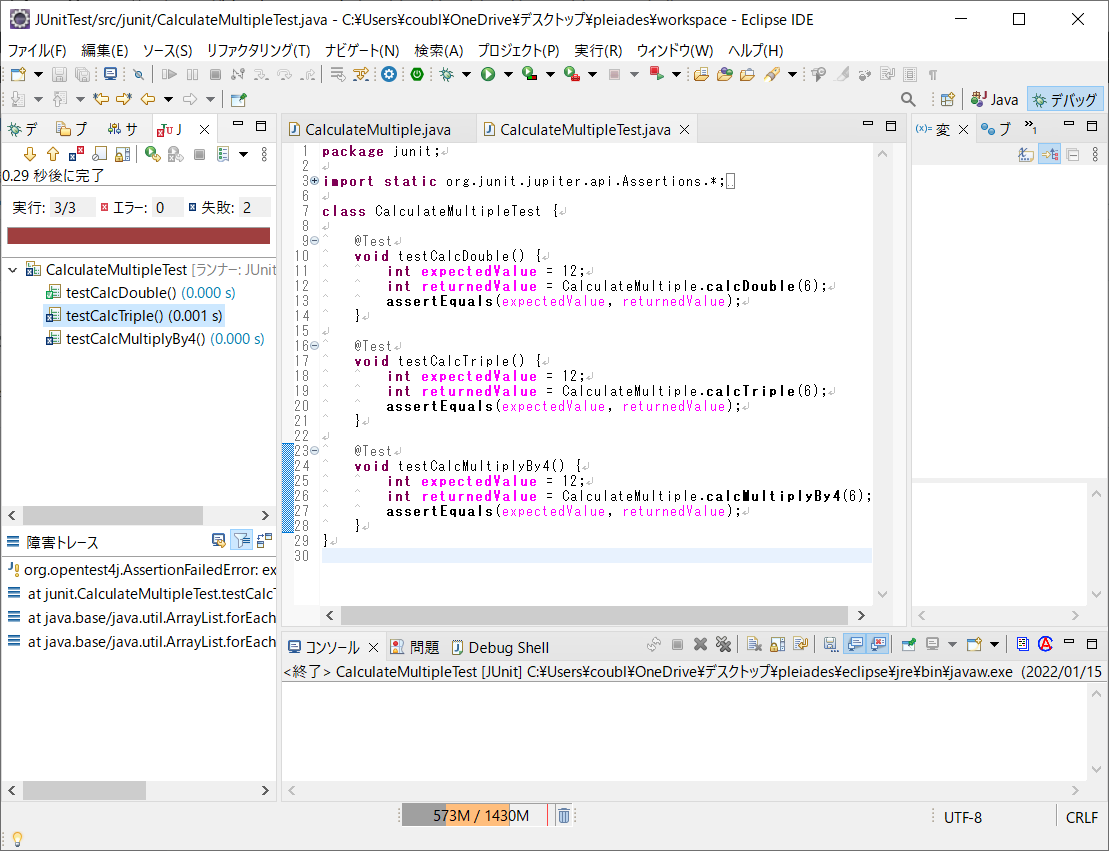Click the Last Edit Location arrow icon
Viewport: 1109px width, 851px height.
click(100, 99)
